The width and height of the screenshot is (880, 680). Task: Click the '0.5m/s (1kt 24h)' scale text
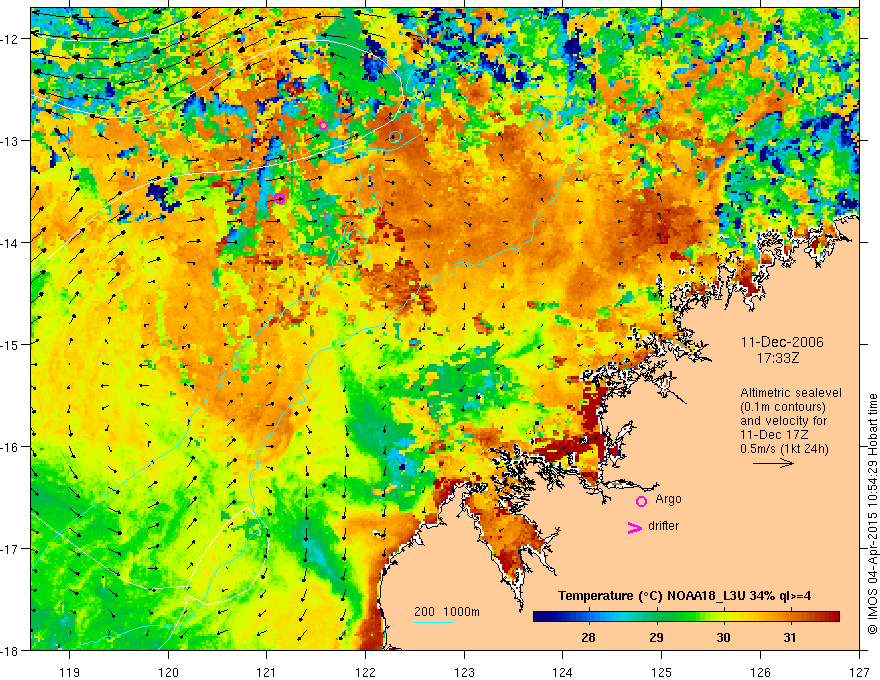point(784,449)
